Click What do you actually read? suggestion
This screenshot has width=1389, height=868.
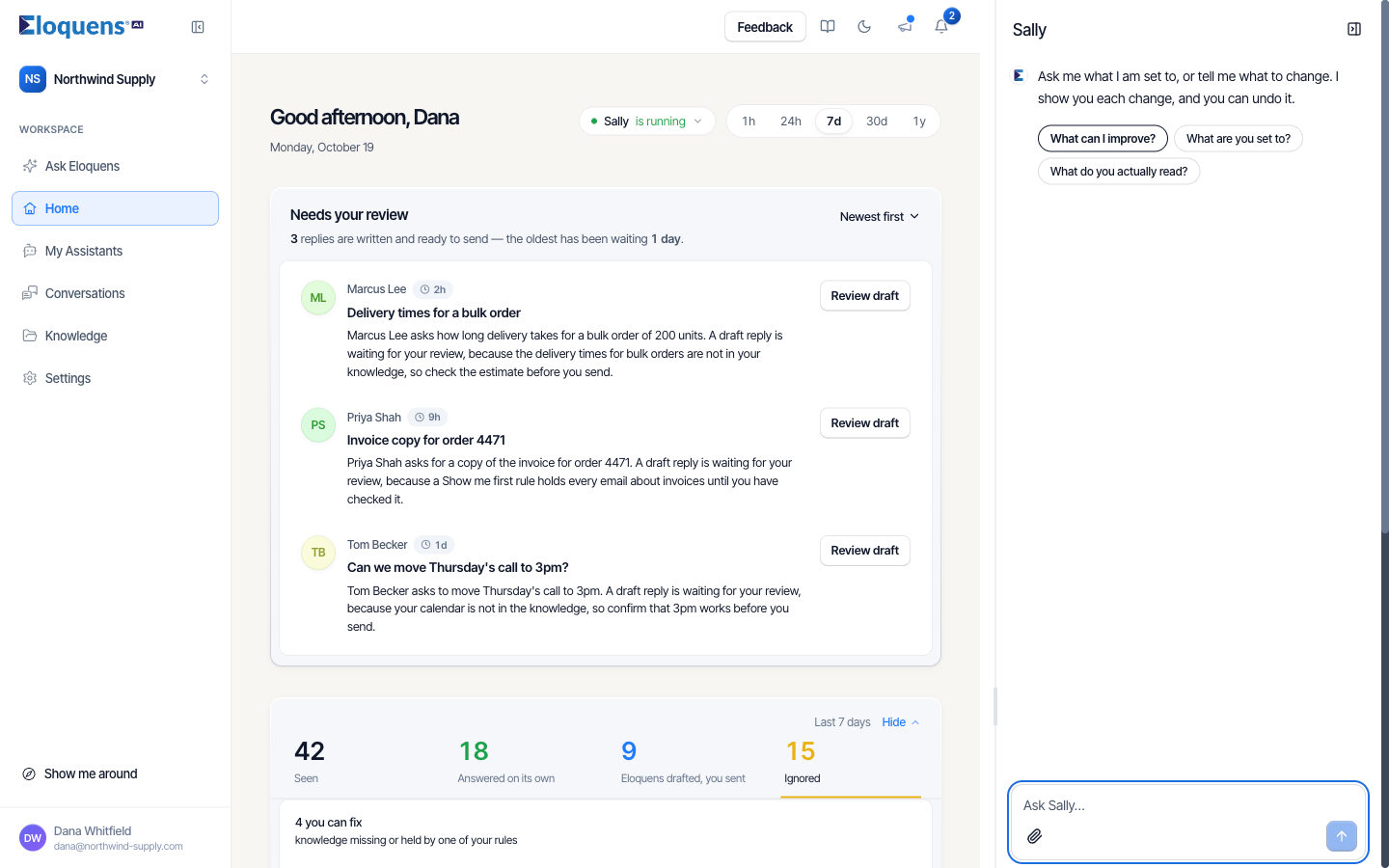click(x=1119, y=172)
